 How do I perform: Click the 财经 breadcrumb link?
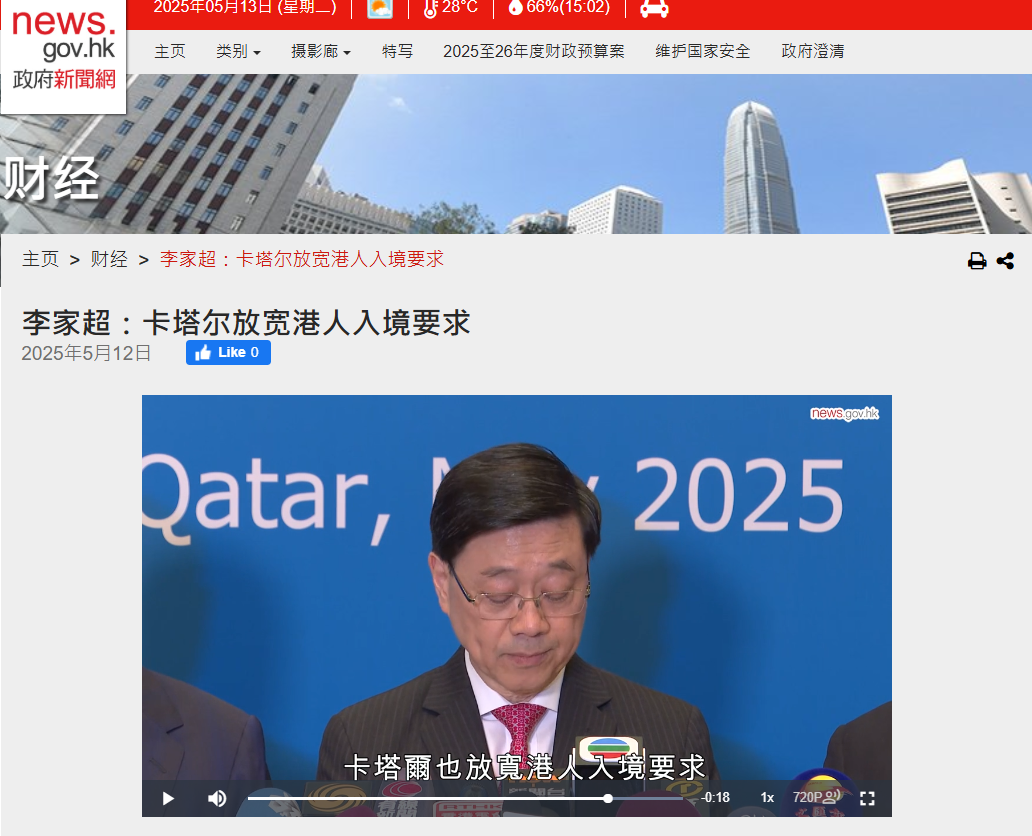(x=109, y=260)
